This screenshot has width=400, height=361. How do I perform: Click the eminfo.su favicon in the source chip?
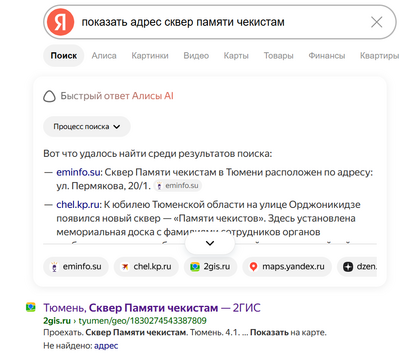coord(54,267)
